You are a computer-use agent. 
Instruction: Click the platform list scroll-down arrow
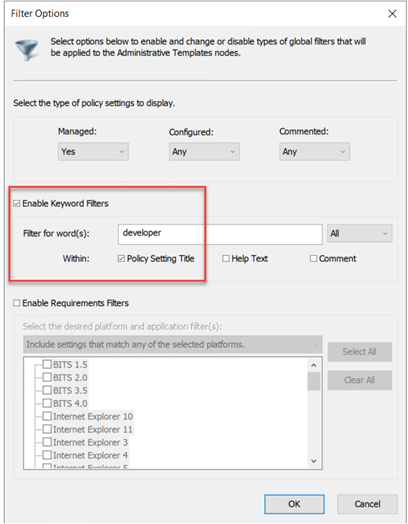[x=313, y=461]
